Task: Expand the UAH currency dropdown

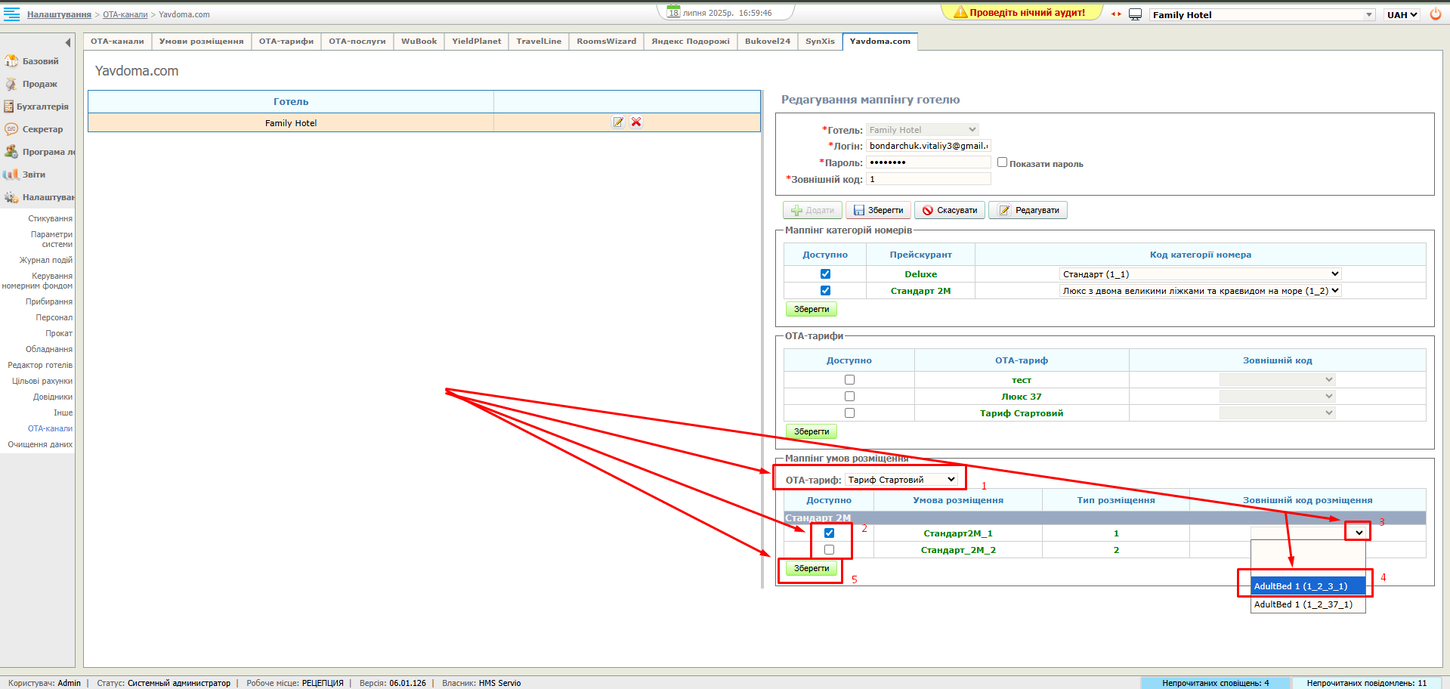Action: 1400,15
